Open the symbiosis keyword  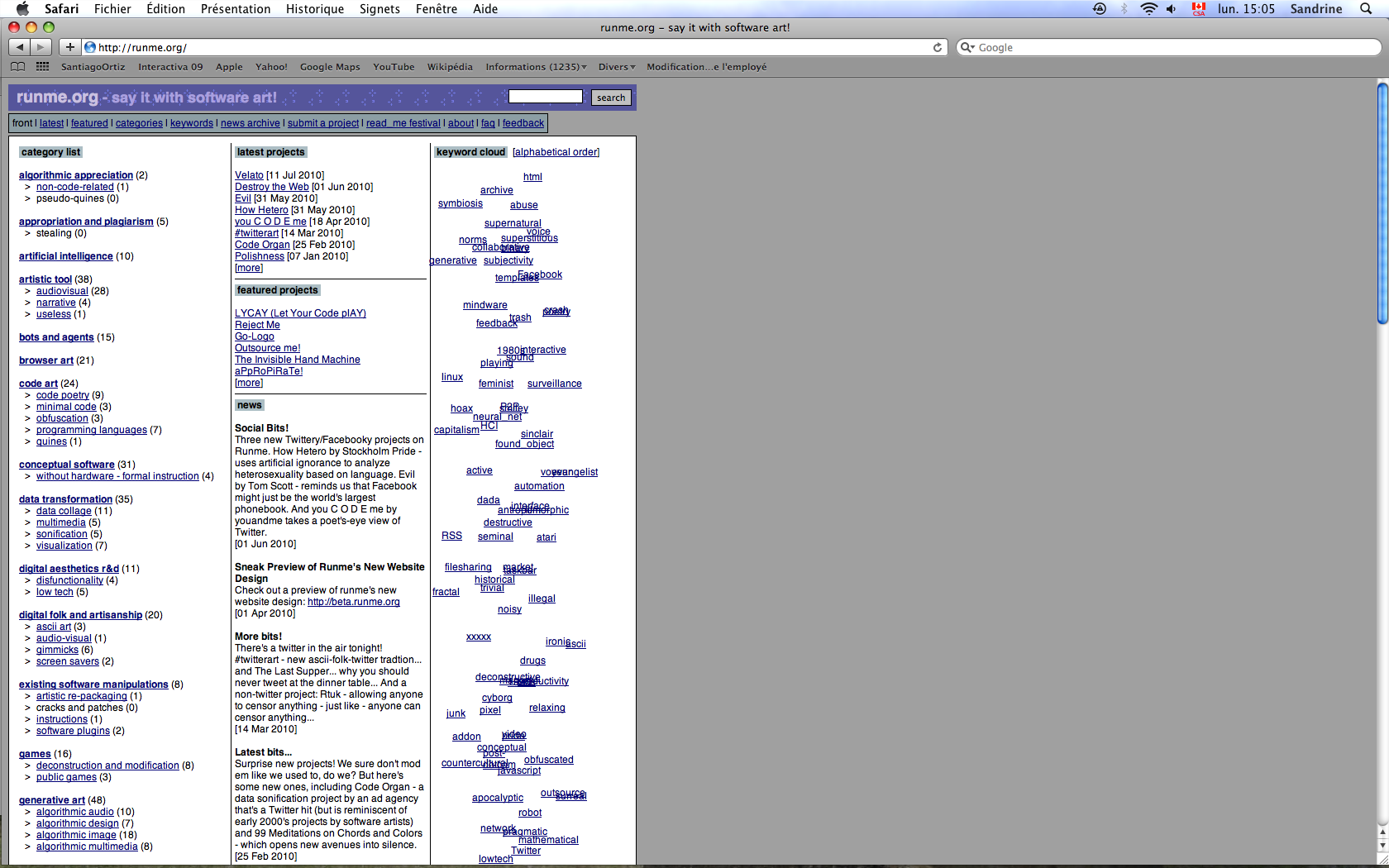tap(461, 203)
